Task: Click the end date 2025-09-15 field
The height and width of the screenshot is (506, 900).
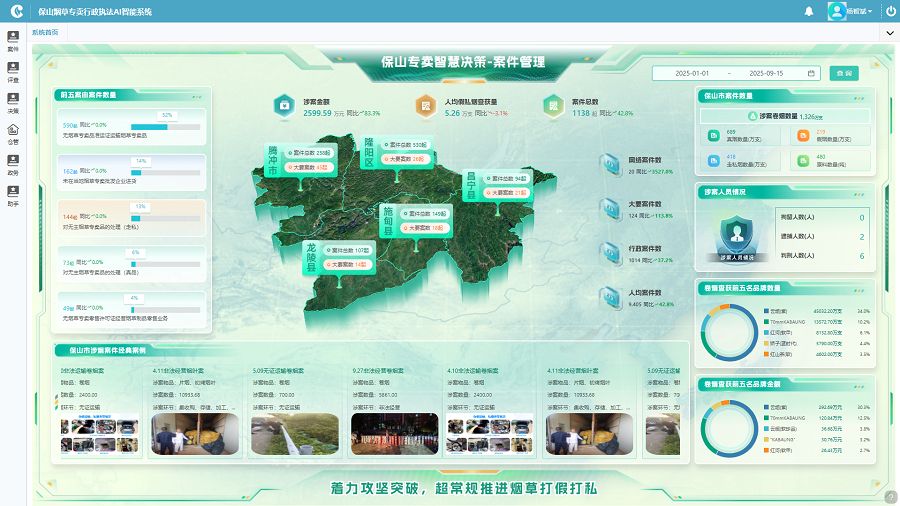Action: click(766, 73)
